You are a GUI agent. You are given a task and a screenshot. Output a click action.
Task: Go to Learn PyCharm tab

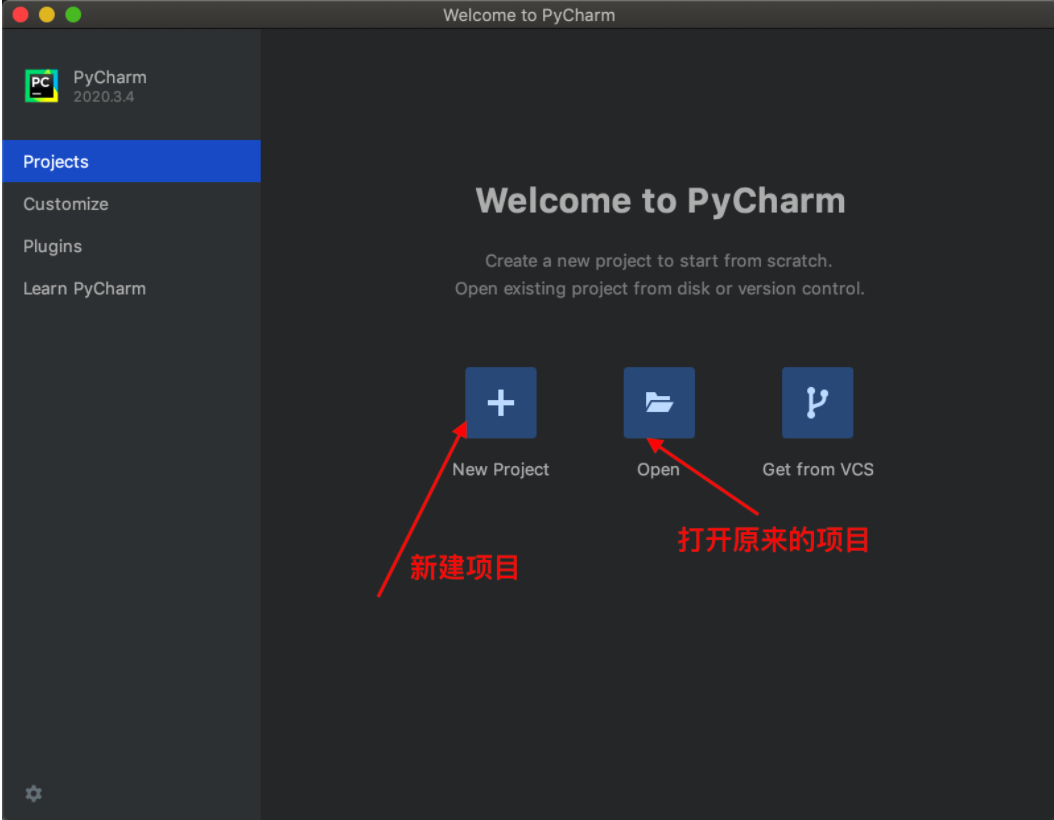pyautogui.click(x=131, y=288)
